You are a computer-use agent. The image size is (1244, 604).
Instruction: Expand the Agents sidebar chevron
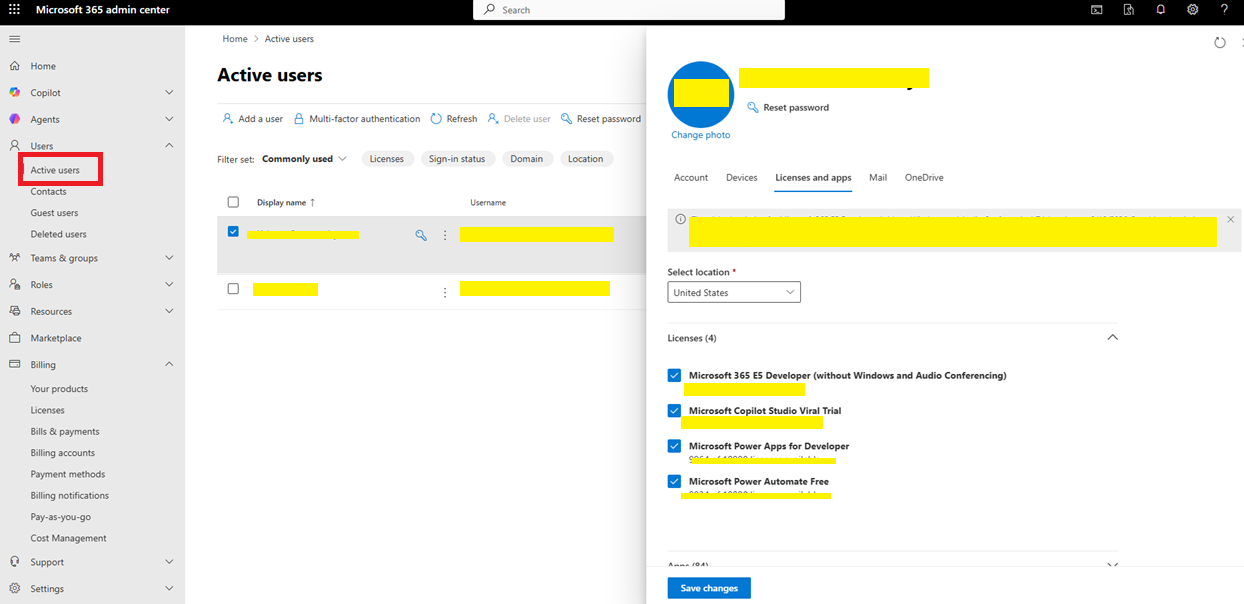(x=169, y=119)
